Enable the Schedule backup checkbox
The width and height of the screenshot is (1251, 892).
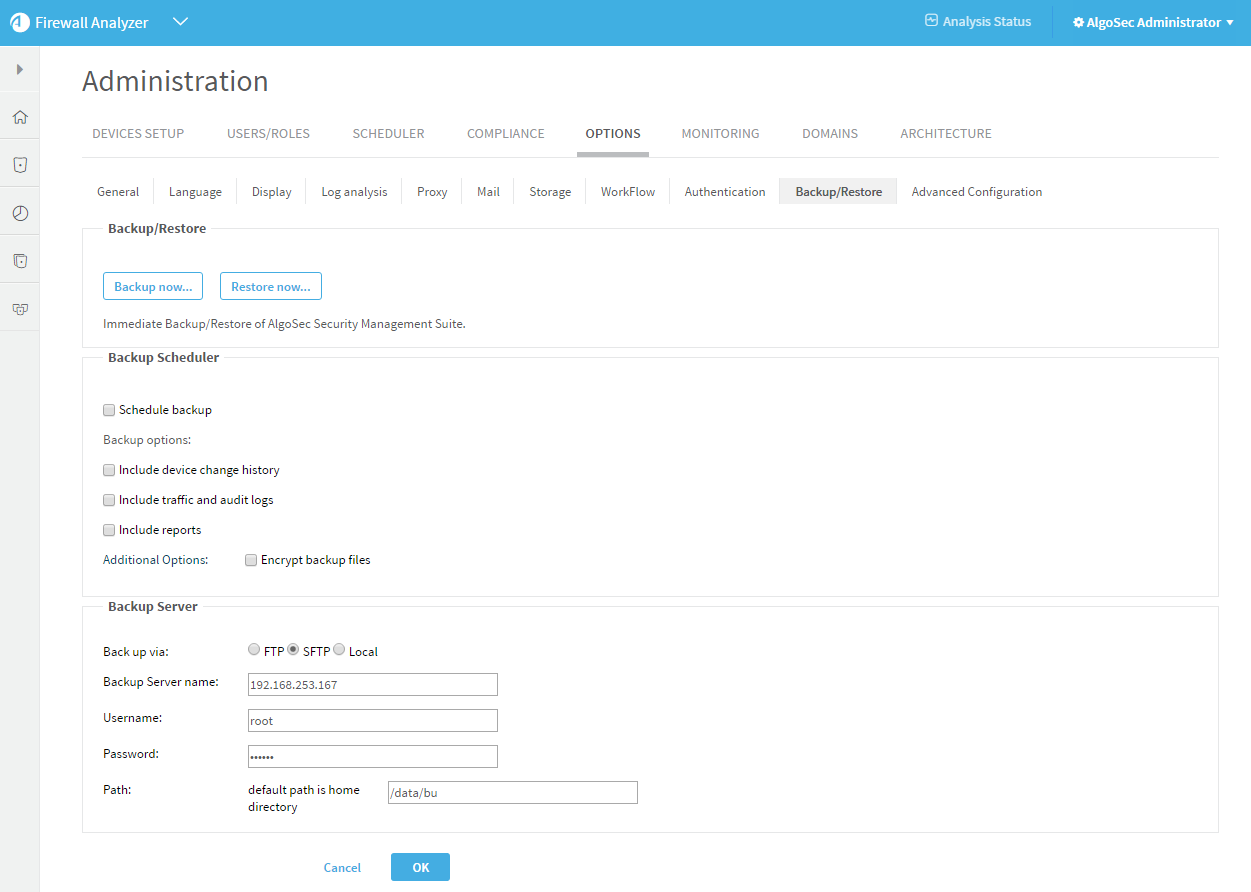pyautogui.click(x=109, y=410)
